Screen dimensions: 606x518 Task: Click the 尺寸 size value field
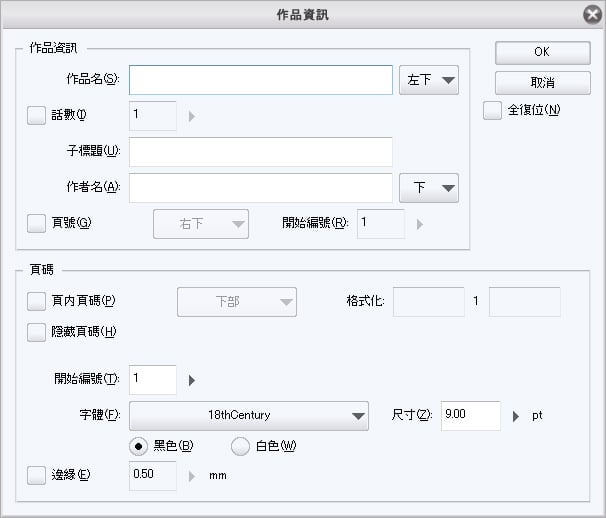tap(470, 415)
